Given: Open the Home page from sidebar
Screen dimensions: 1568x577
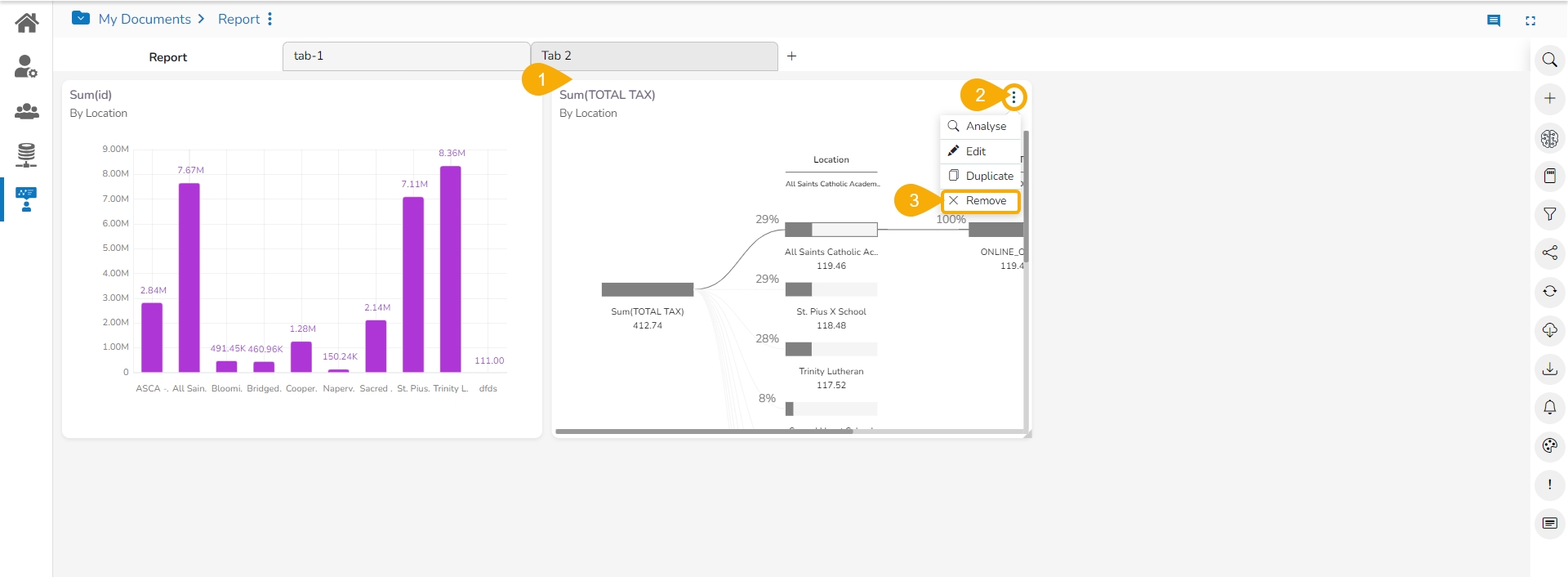Looking at the screenshot, I should [26, 22].
